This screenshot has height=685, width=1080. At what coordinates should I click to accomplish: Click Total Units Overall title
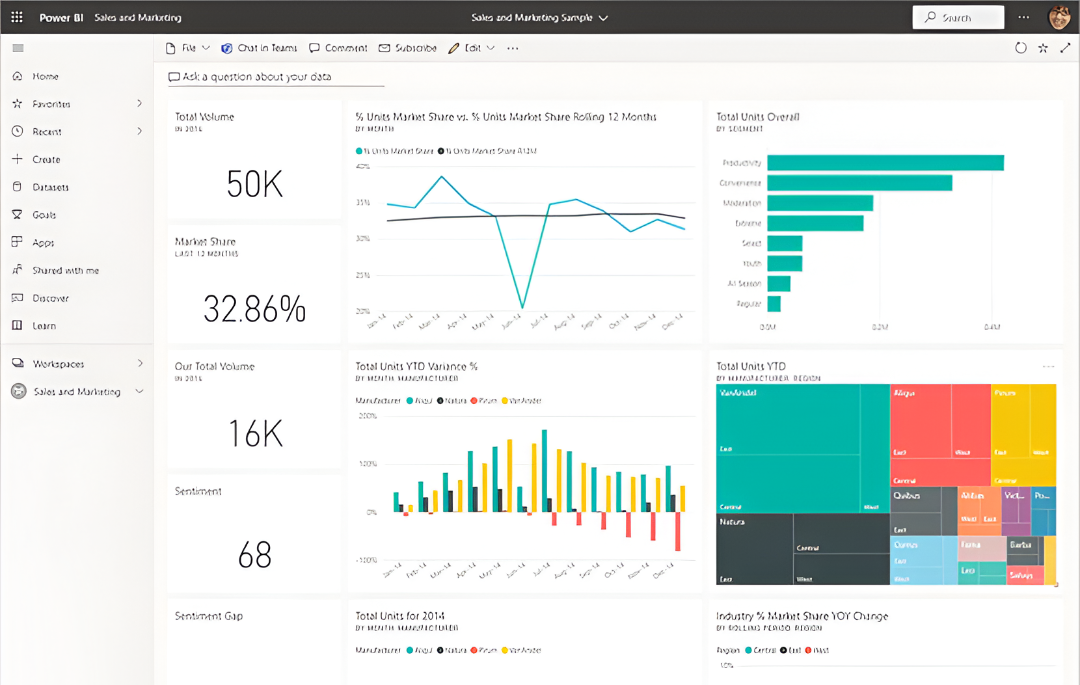click(x=758, y=117)
